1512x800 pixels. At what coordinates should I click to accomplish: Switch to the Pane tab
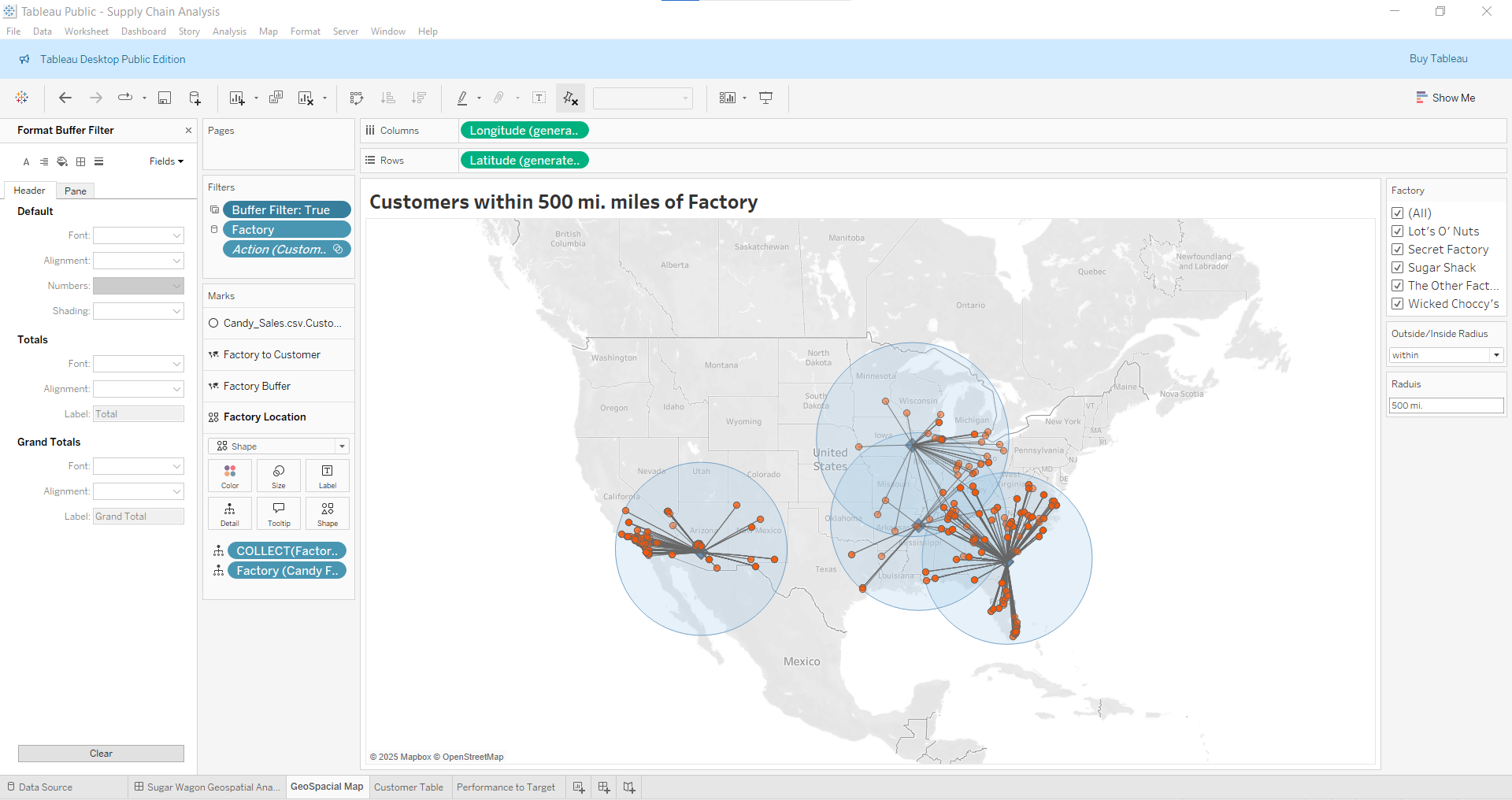[x=76, y=191]
